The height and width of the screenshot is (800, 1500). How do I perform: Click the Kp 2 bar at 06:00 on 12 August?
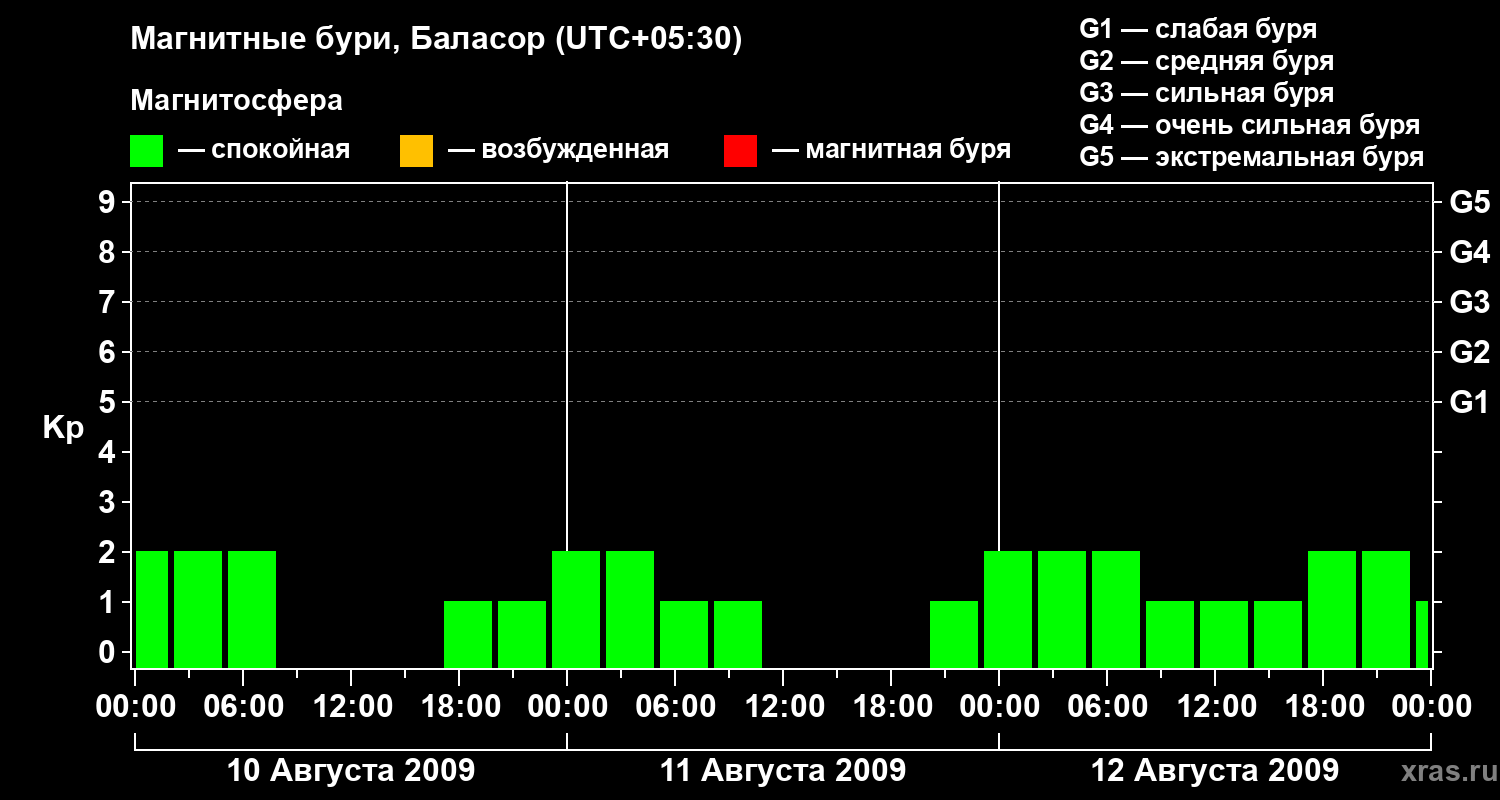[1116, 609]
